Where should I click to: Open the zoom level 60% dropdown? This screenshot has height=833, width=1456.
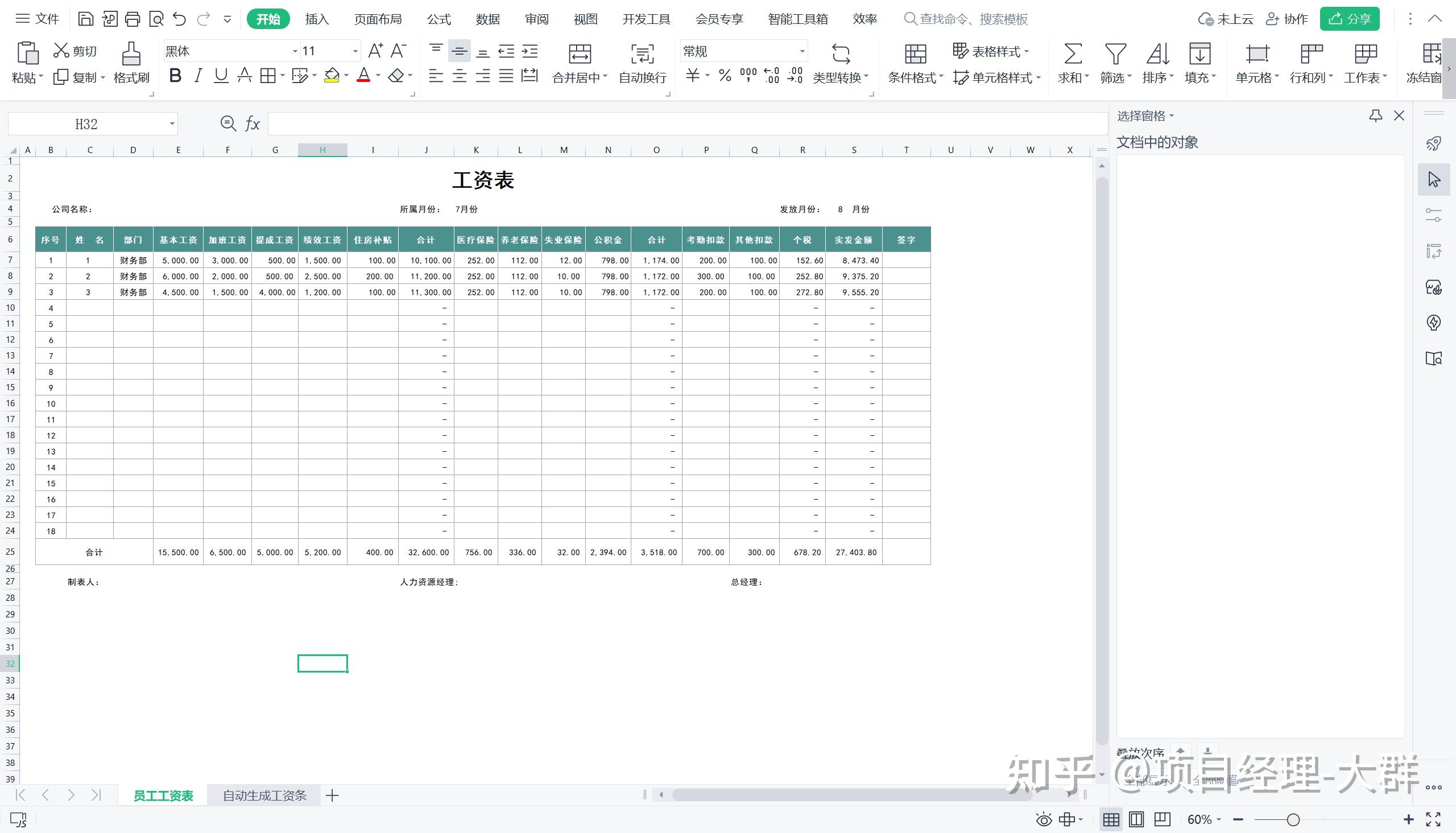pos(1204,820)
